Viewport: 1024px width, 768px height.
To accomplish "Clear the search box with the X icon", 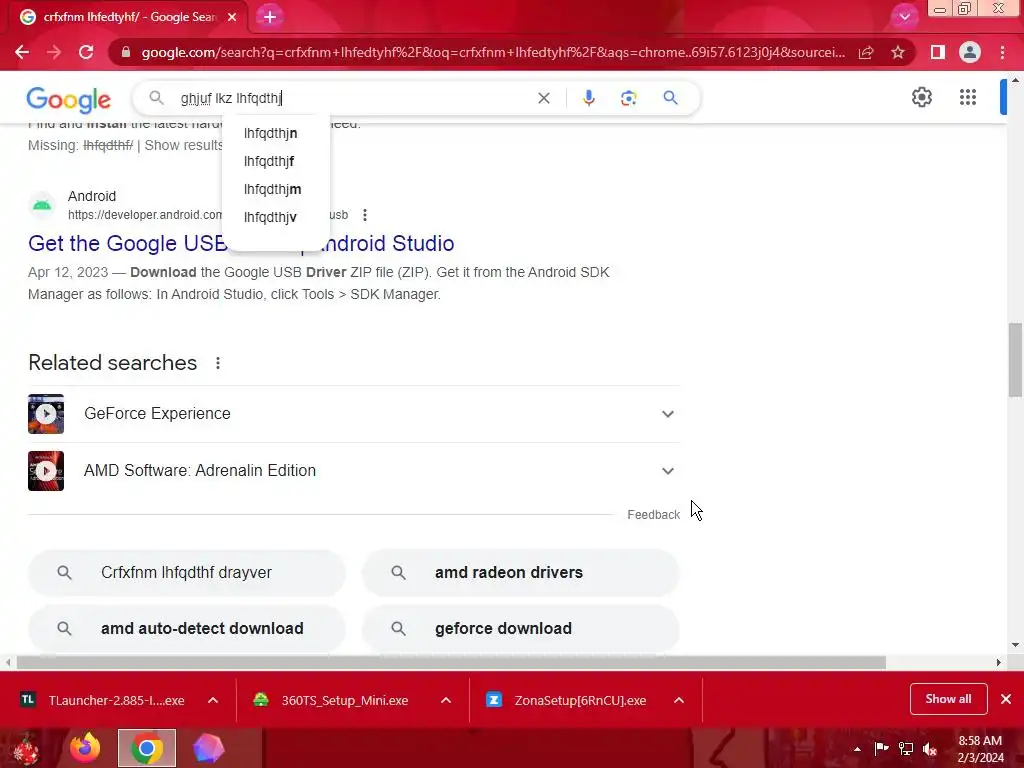I will [x=543, y=98].
